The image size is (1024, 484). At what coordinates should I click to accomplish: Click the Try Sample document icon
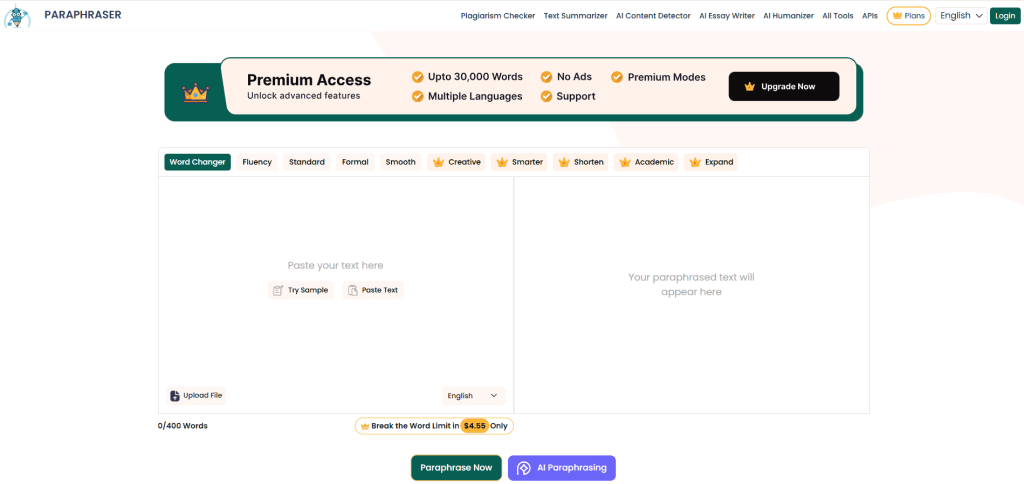click(278, 290)
